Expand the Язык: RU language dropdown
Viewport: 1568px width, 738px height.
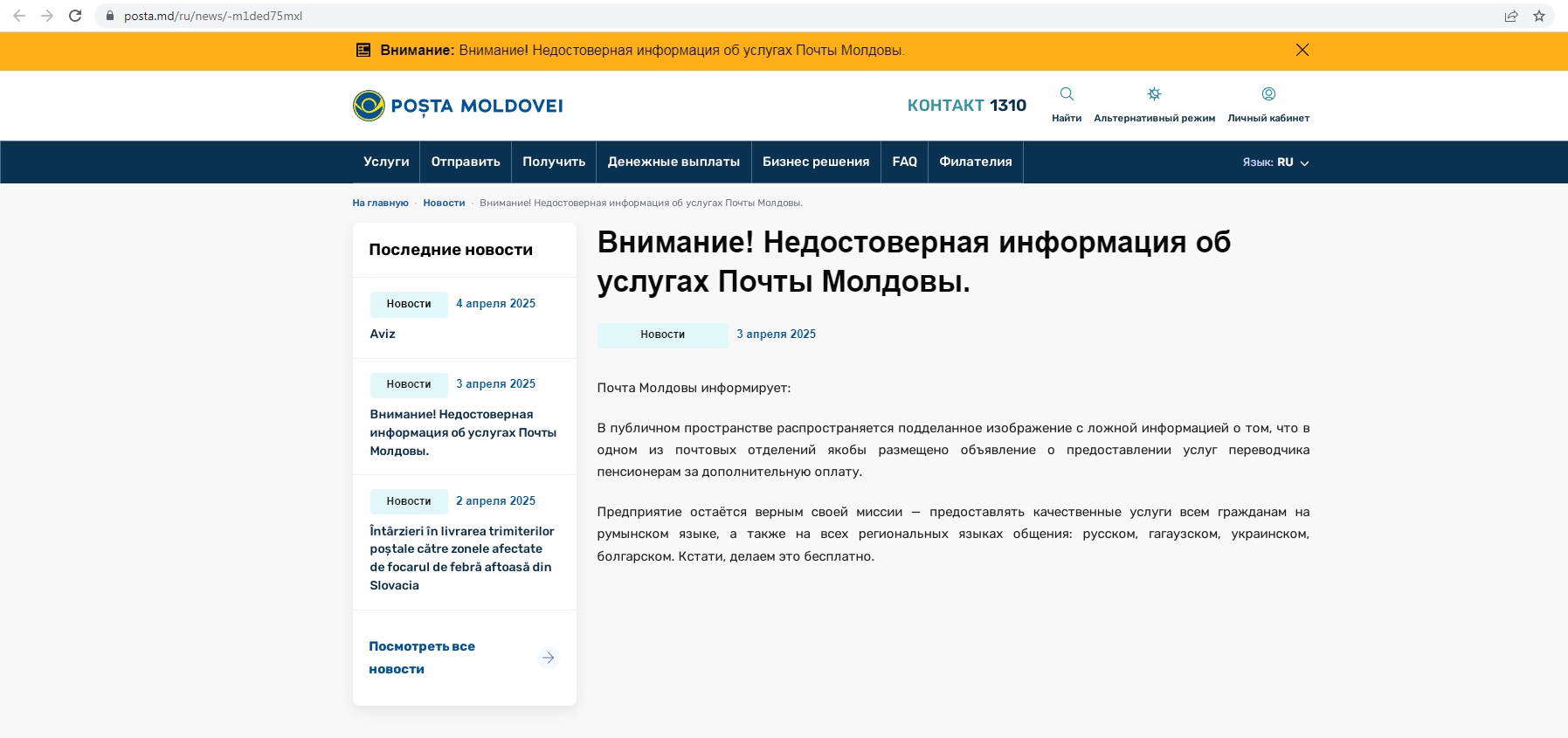[1275, 162]
